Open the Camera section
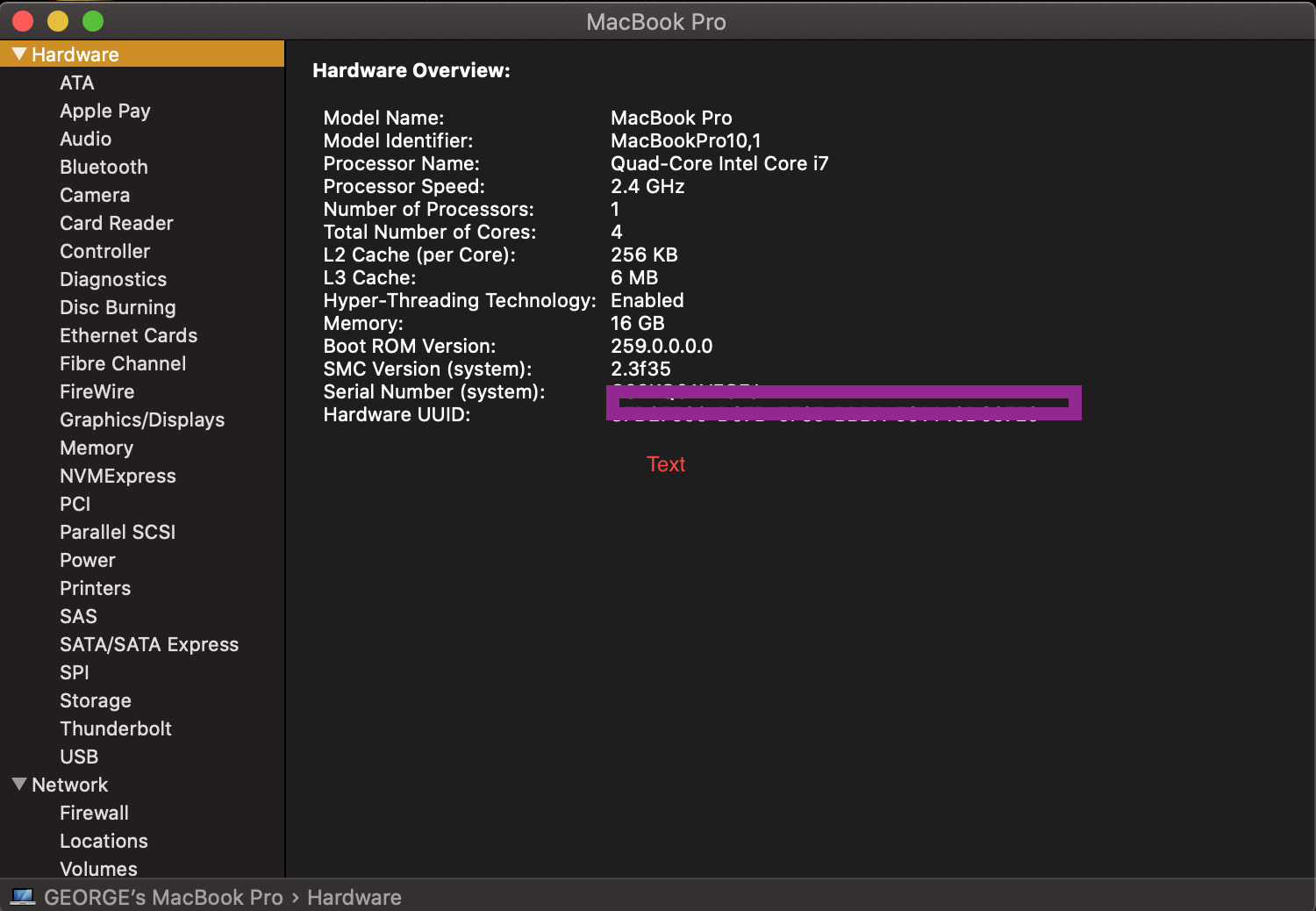This screenshot has width=1316, height=911. pos(95,195)
